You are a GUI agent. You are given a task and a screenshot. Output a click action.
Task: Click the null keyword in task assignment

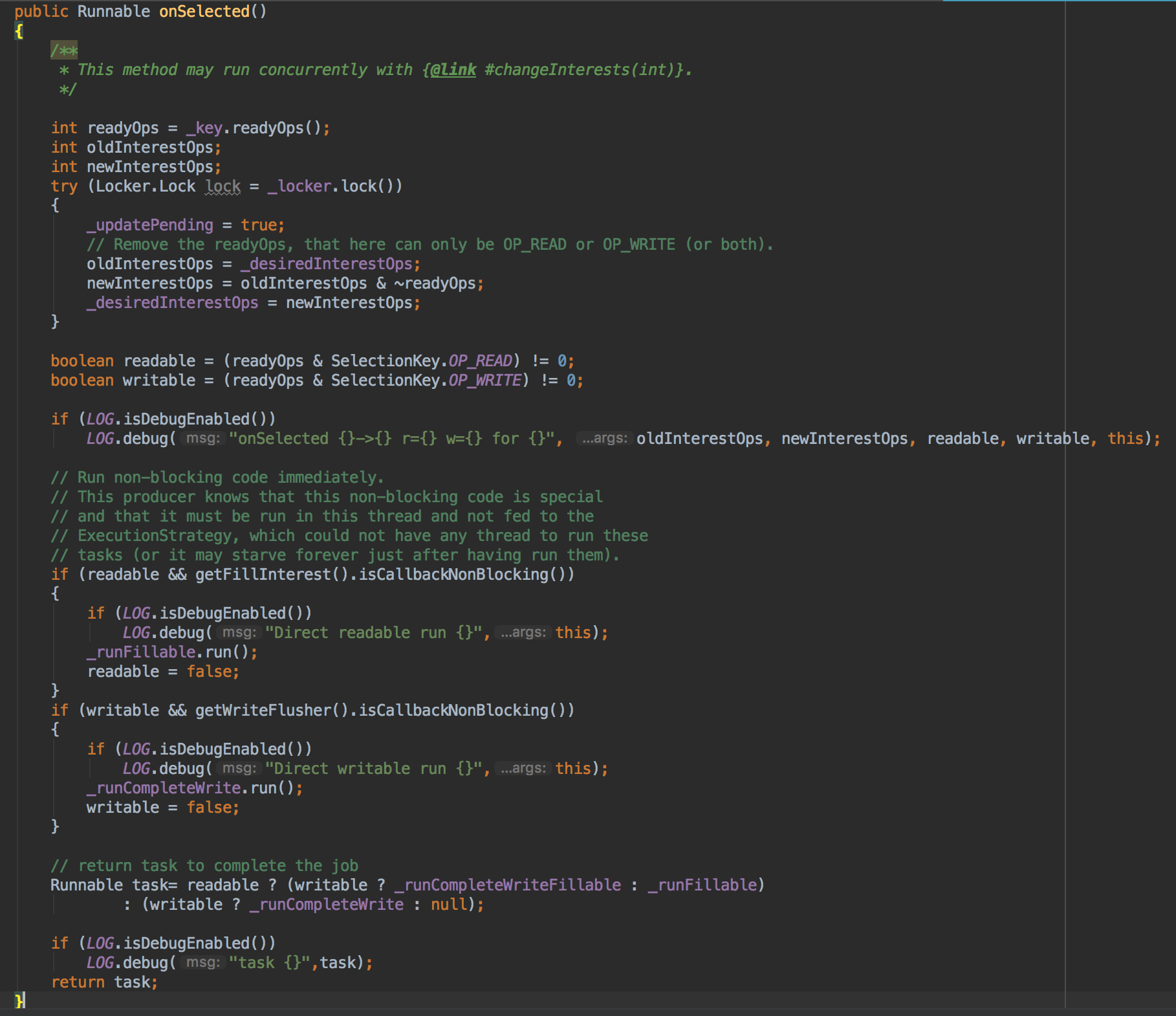(x=448, y=905)
